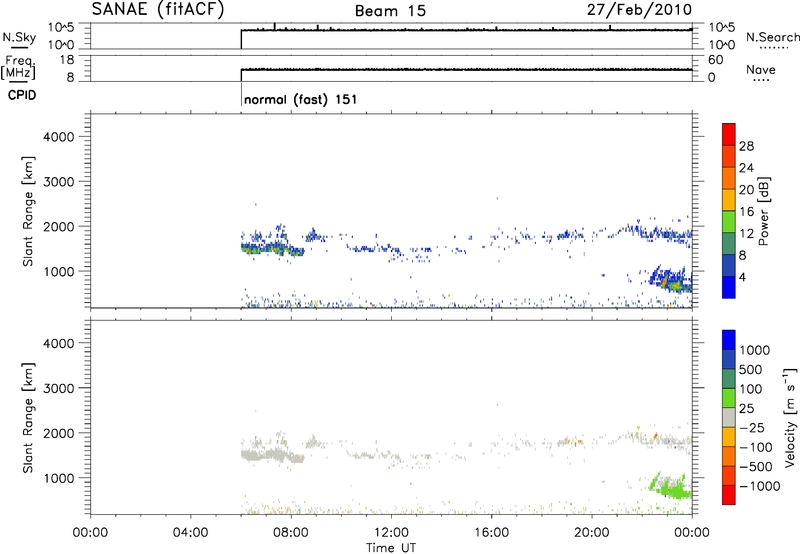Click the "Power [dB]" colorbar label

(764, 211)
